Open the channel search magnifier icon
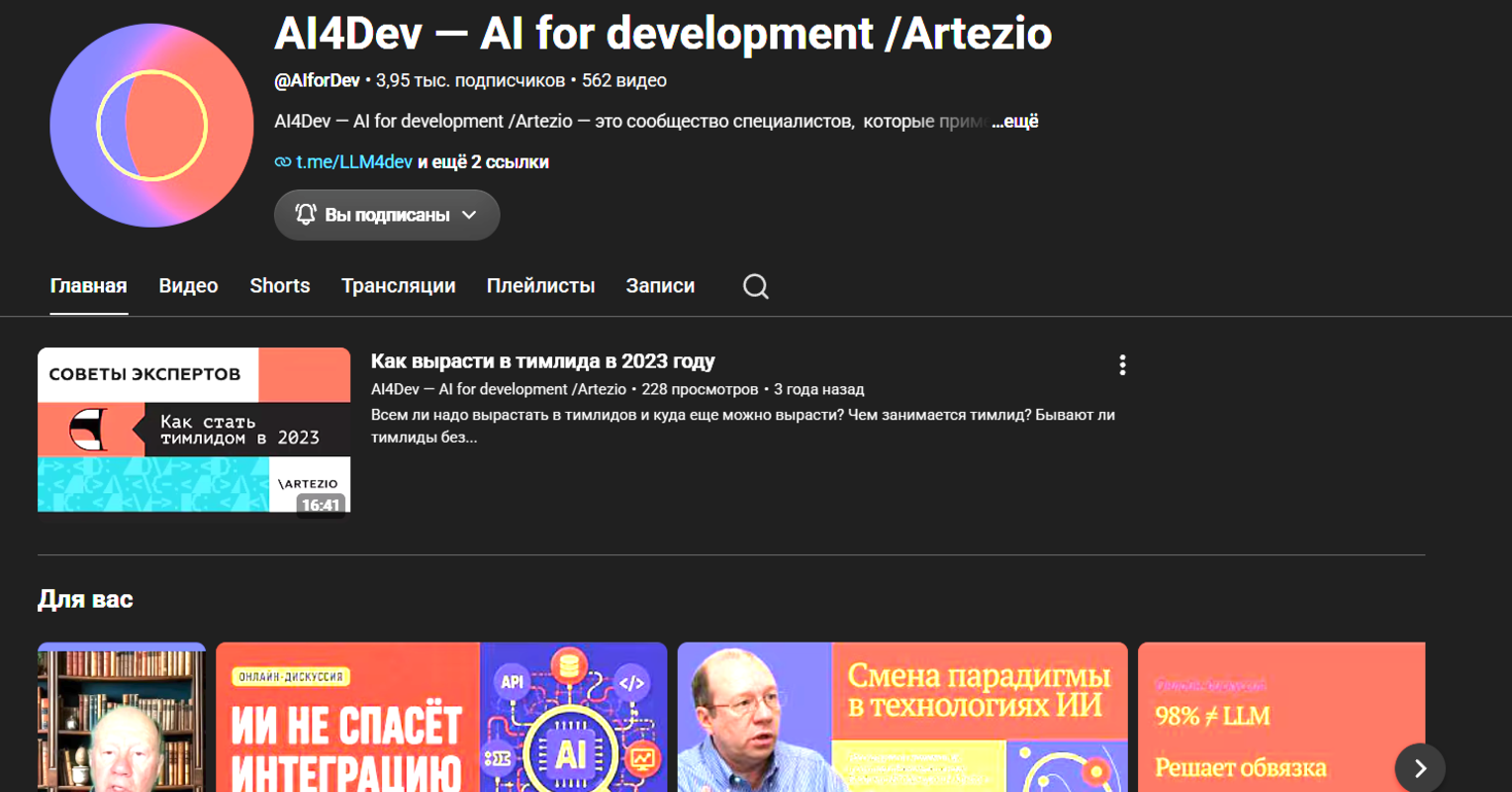 756,286
